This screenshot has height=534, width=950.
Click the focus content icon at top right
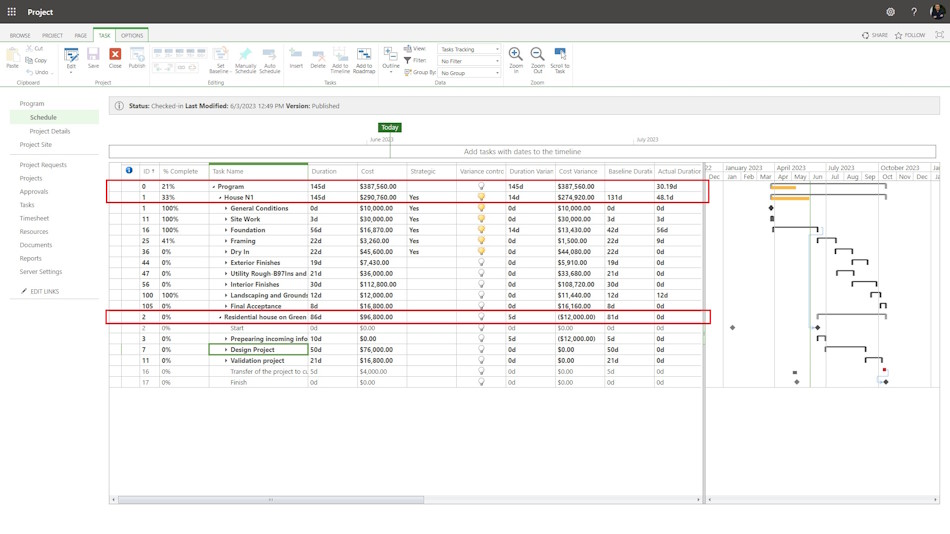coord(939,35)
